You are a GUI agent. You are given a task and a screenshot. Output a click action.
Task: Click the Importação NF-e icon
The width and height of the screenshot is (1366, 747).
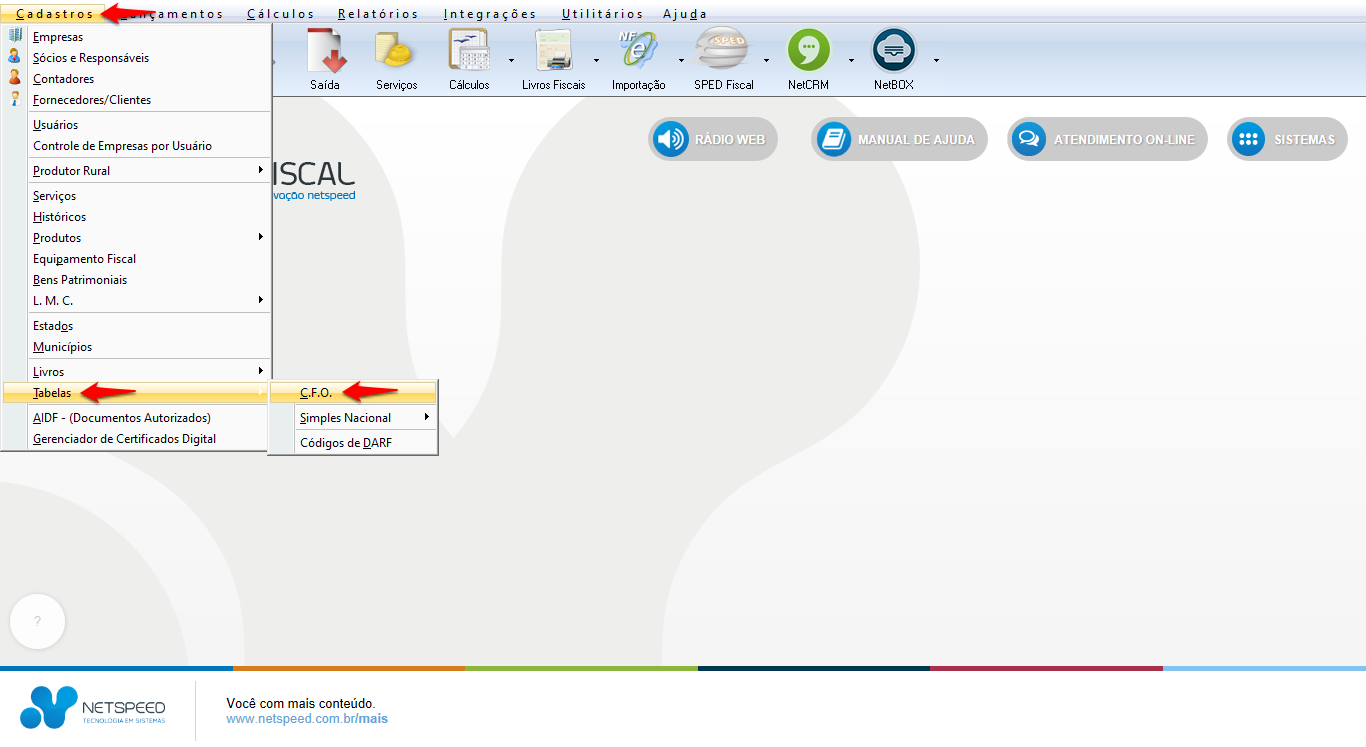(x=638, y=53)
